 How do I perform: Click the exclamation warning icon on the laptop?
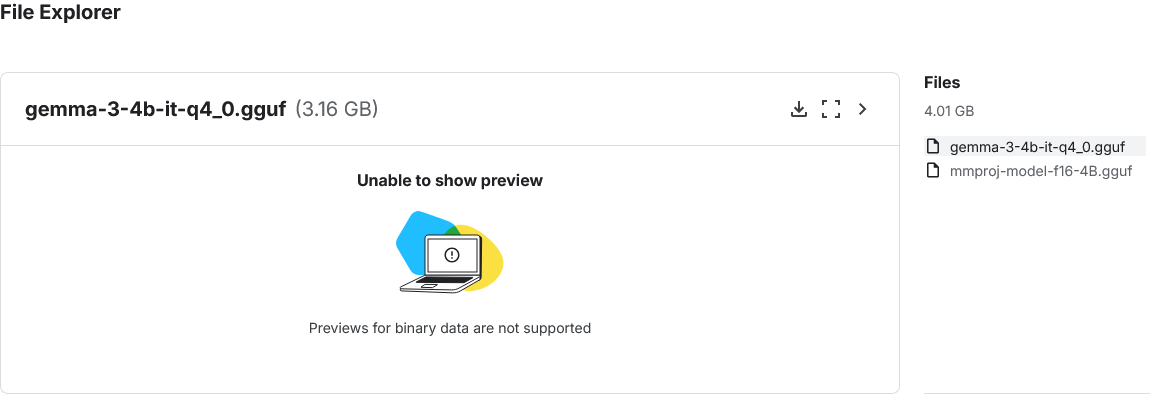click(x=451, y=256)
